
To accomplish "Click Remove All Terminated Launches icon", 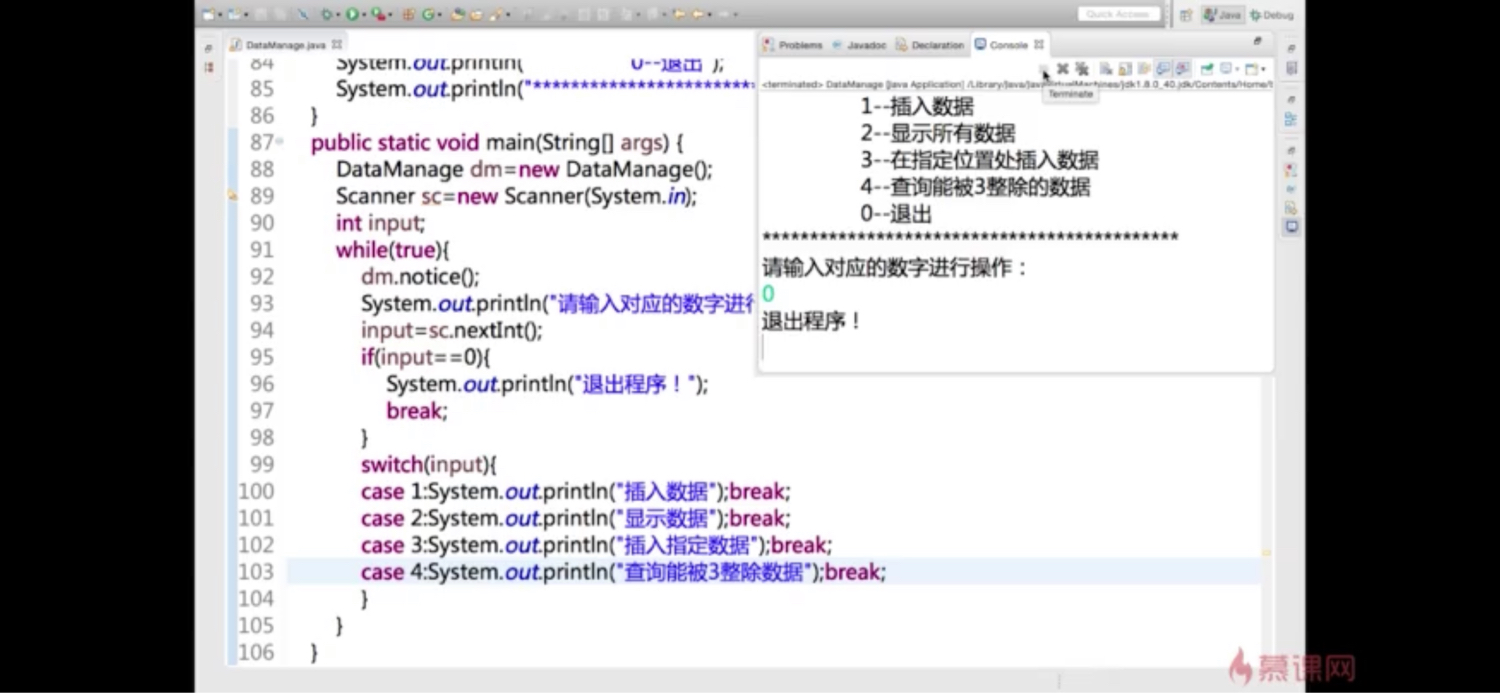I will 1082,69.
